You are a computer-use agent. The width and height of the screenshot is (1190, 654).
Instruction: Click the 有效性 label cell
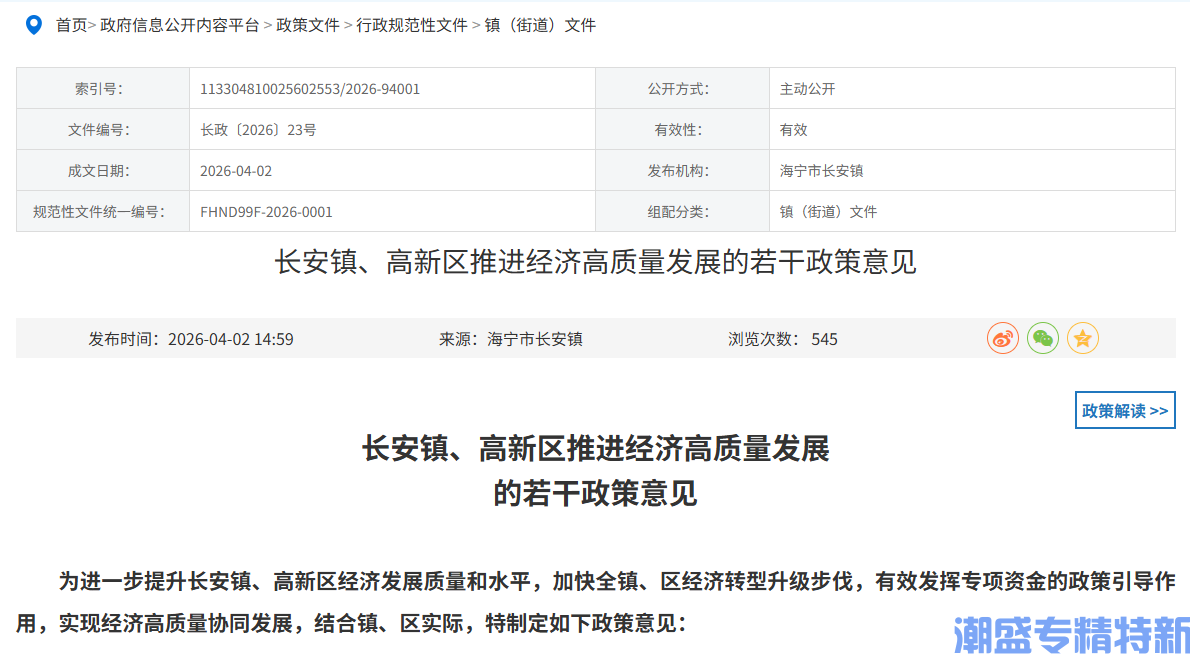[x=682, y=130]
